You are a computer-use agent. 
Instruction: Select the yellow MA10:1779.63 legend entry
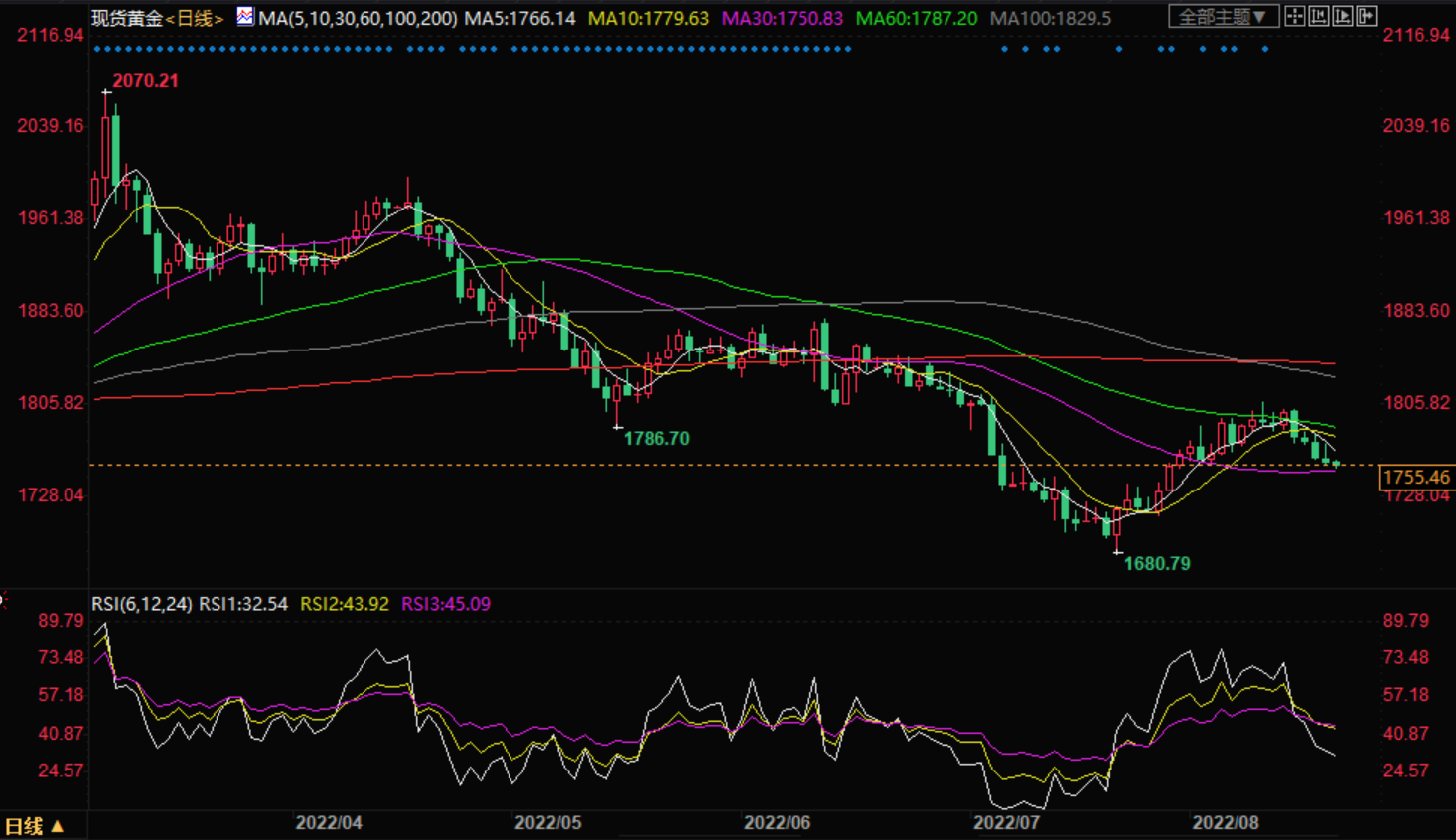click(649, 18)
